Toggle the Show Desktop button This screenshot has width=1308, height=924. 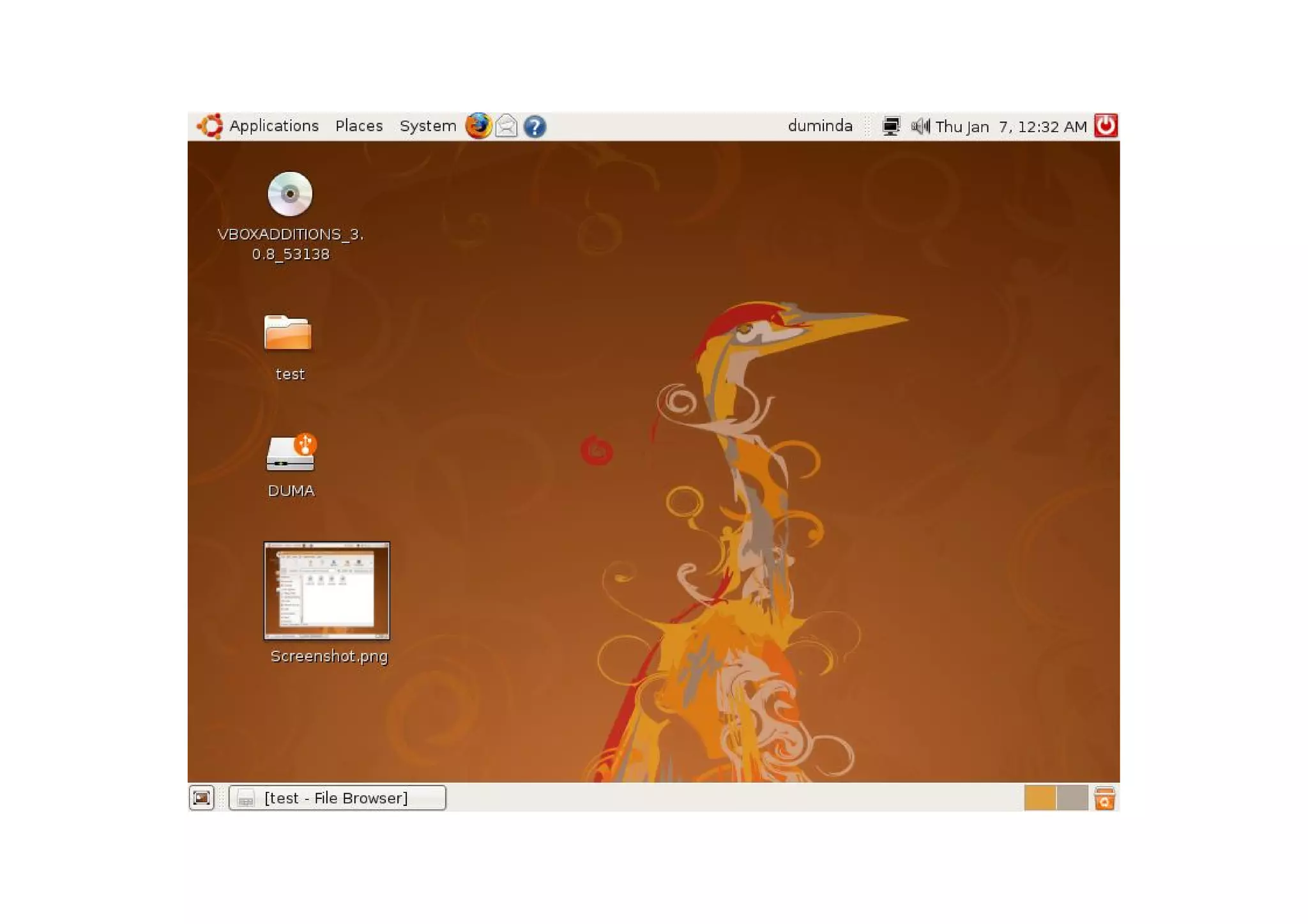[202, 798]
